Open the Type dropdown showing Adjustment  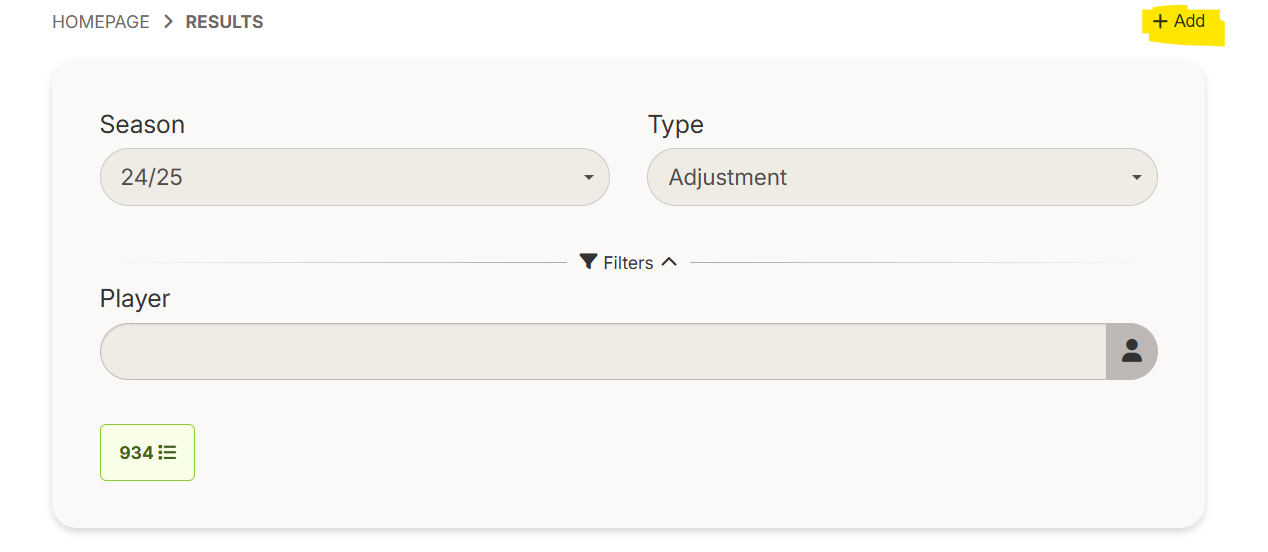point(901,177)
